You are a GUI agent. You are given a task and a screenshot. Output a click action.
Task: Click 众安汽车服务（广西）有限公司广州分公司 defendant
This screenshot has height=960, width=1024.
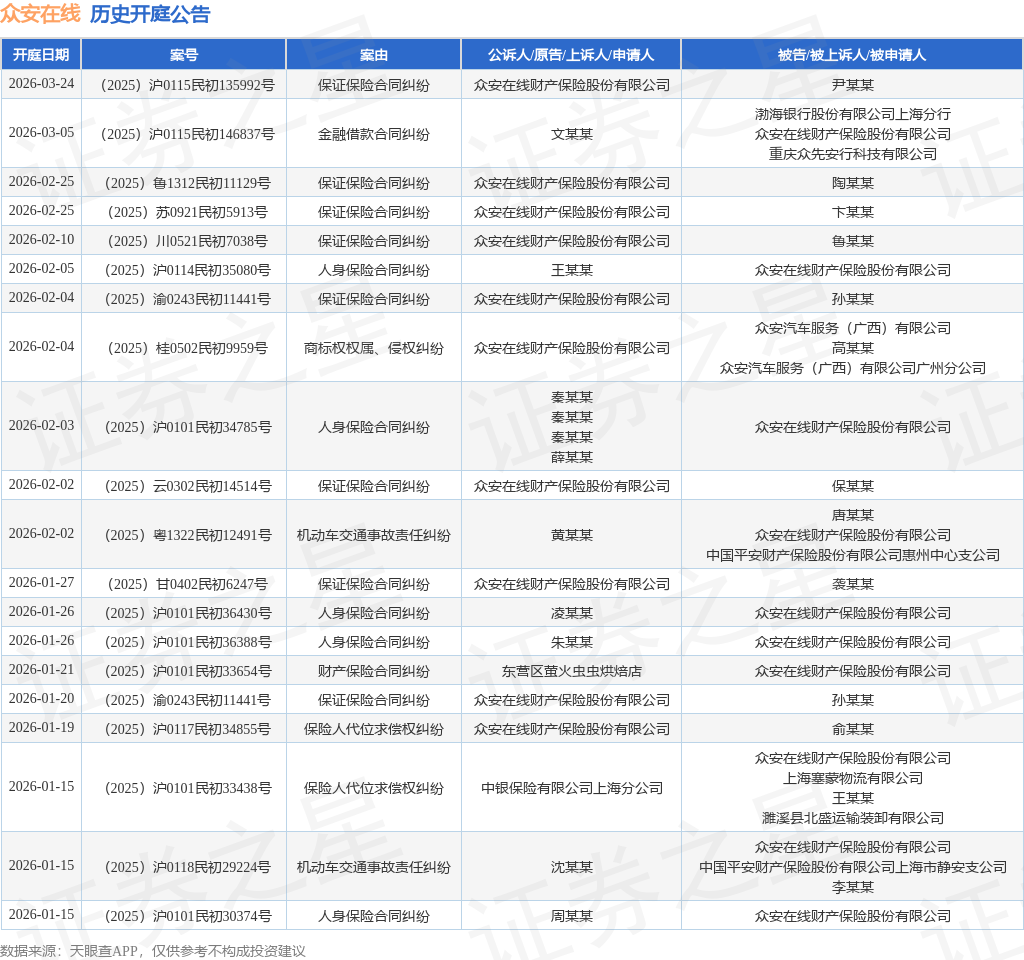point(852,368)
